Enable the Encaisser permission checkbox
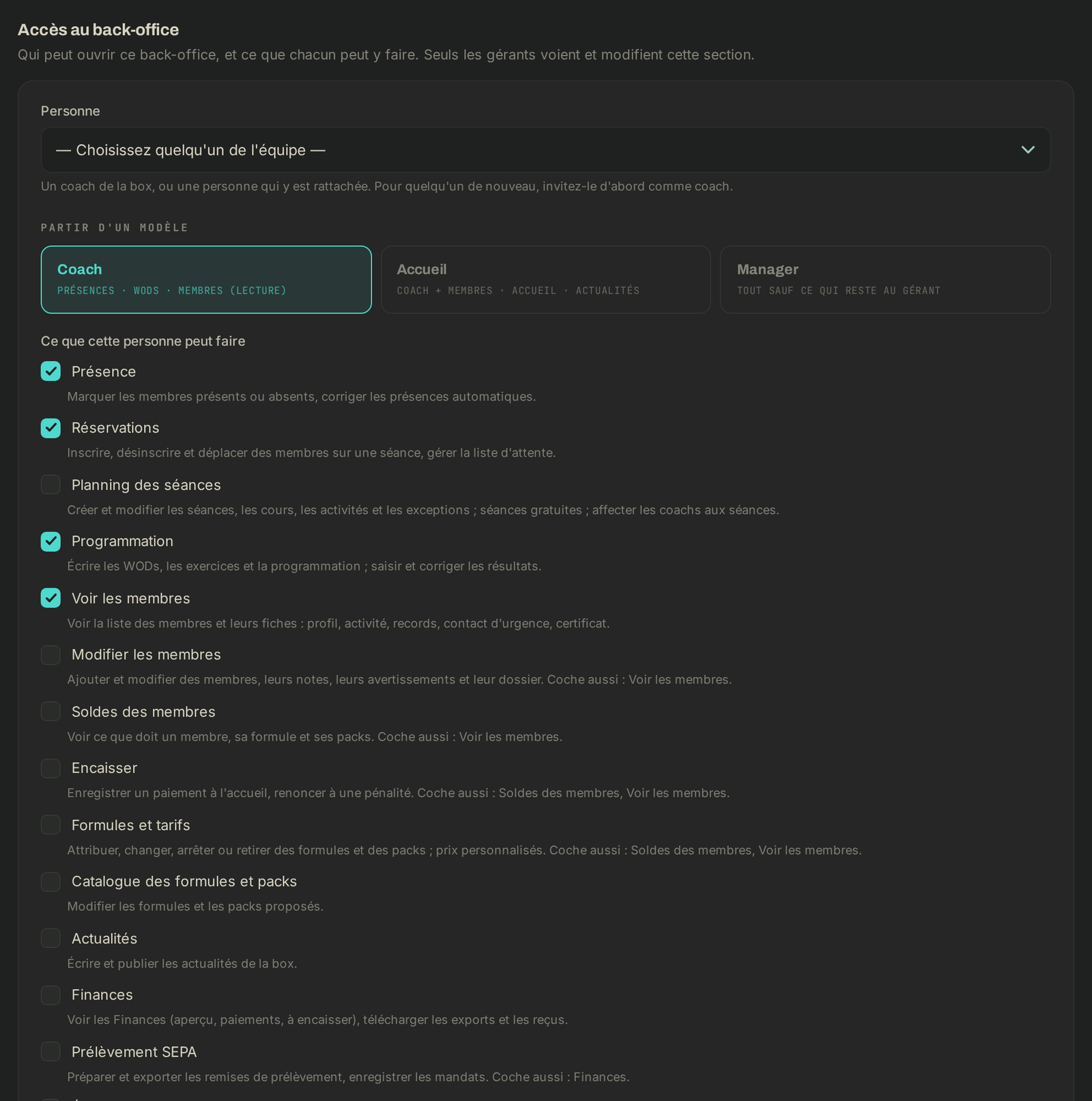1092x1101 pixels. [51, 768]
